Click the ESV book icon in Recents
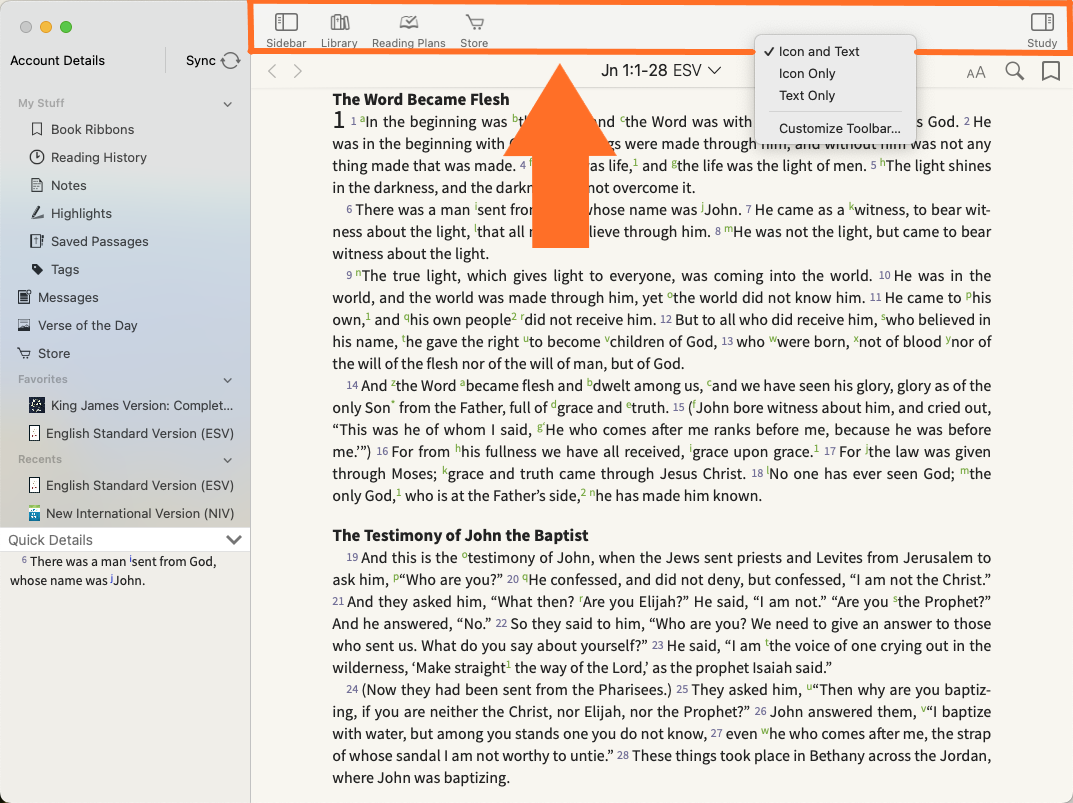Viewport: 1073px width, 803px height. coord(34,485)
